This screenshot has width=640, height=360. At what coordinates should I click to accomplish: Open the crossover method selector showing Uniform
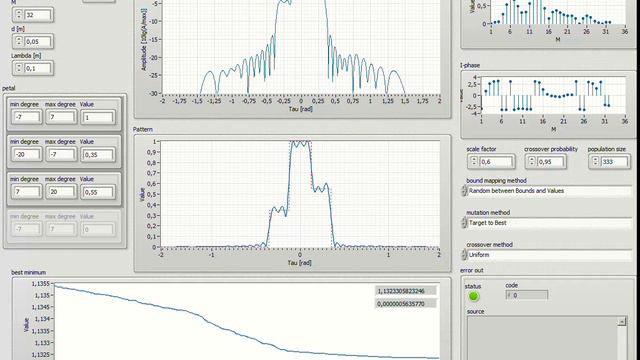pos(549,255)
